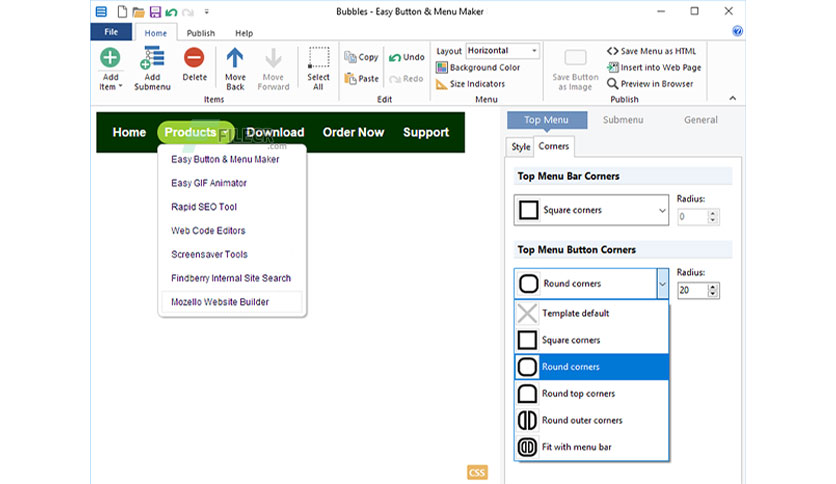Choose Square corners in open list
The width and height of the screenshot is (836, 484).
coord(592,340)
